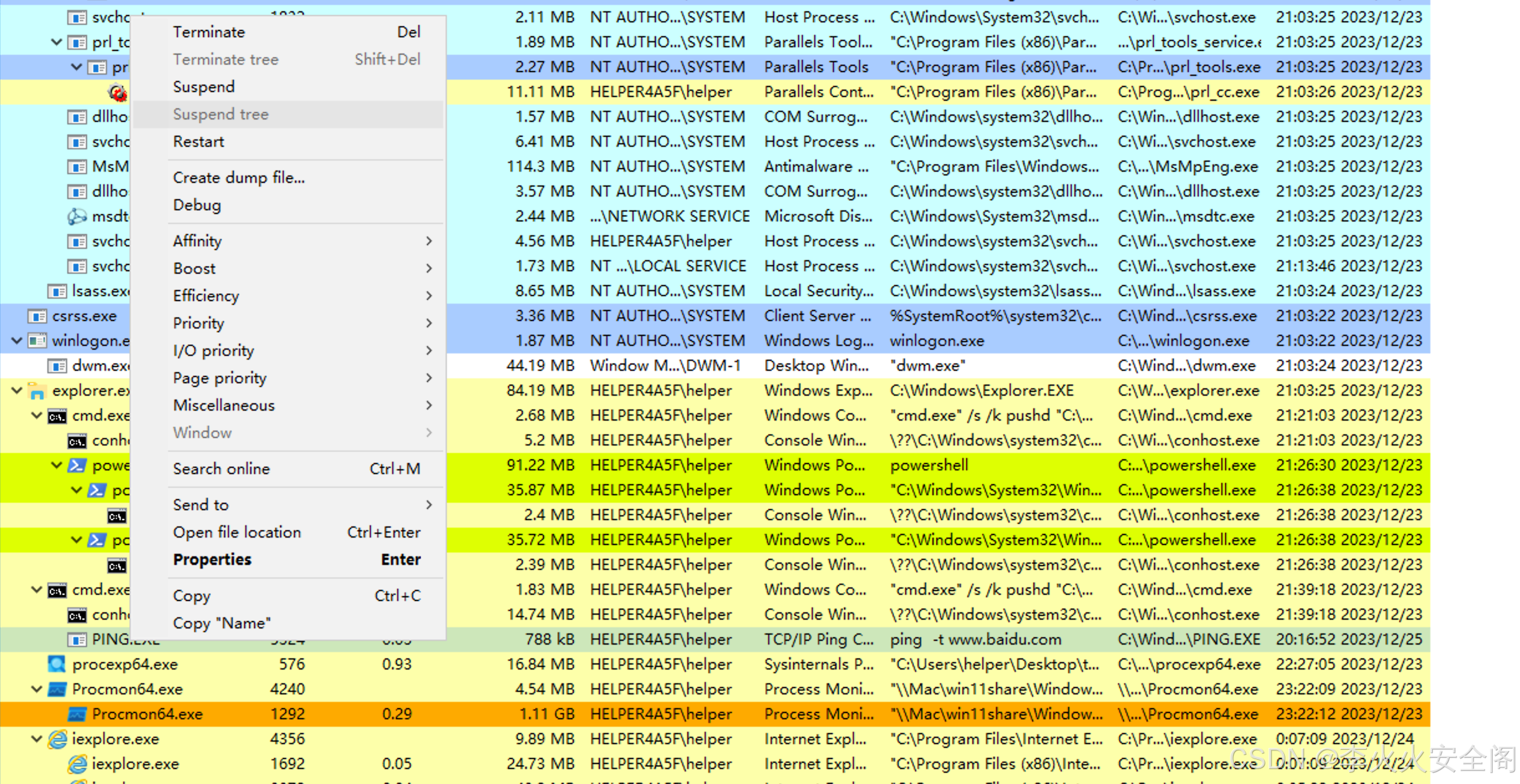Viewport: 1520px width, 784px height.
Task: Click the procexp64.exe magnifier icon
Action: [57, 664]
